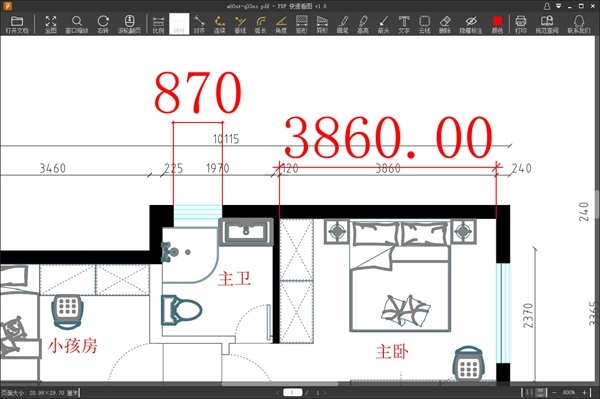The height and width of the screenshot is (399, 600).
Task: Click the 打印 print icon
Action: click(x=521, y=24)
